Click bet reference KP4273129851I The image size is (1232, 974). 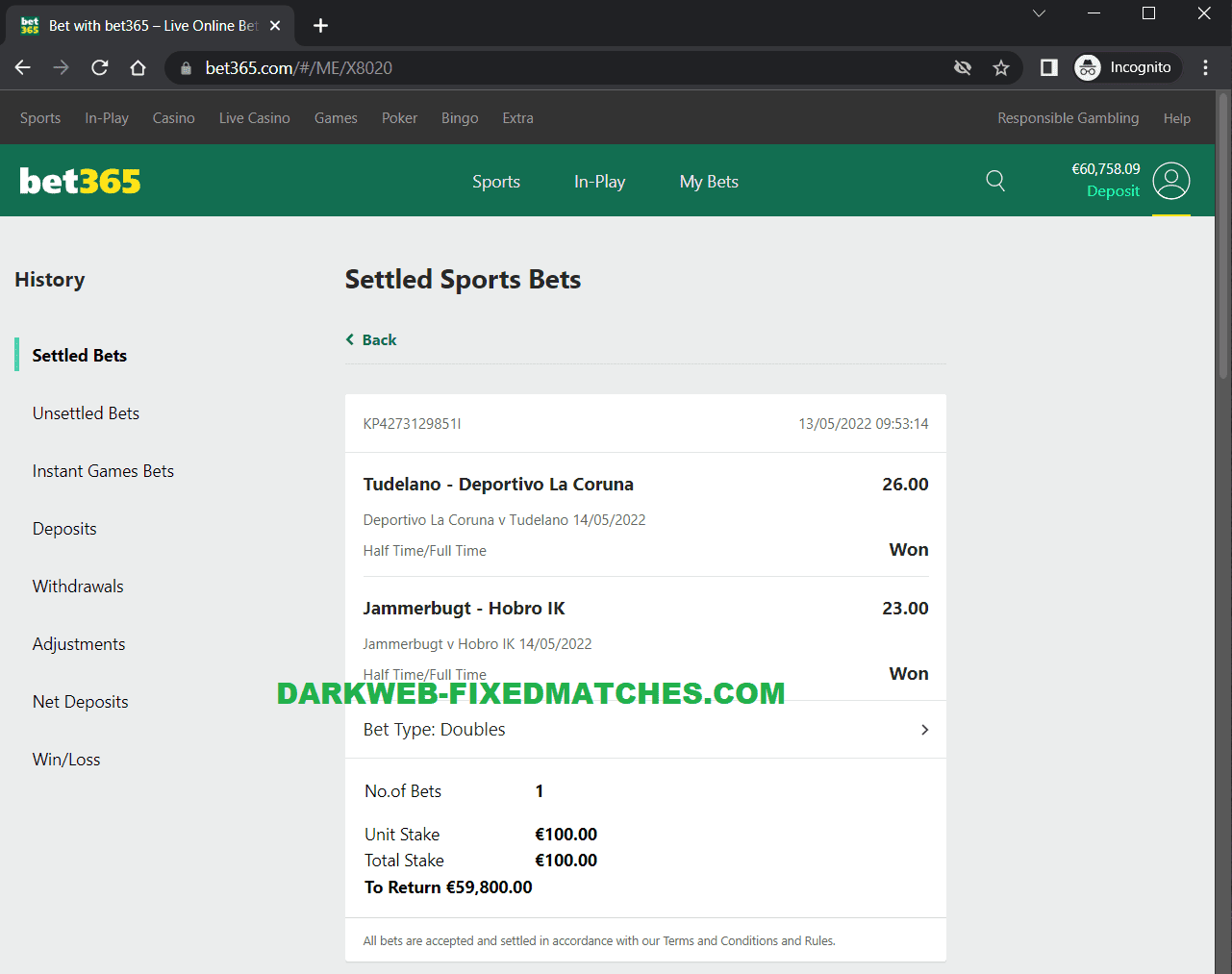click(412, 424)
